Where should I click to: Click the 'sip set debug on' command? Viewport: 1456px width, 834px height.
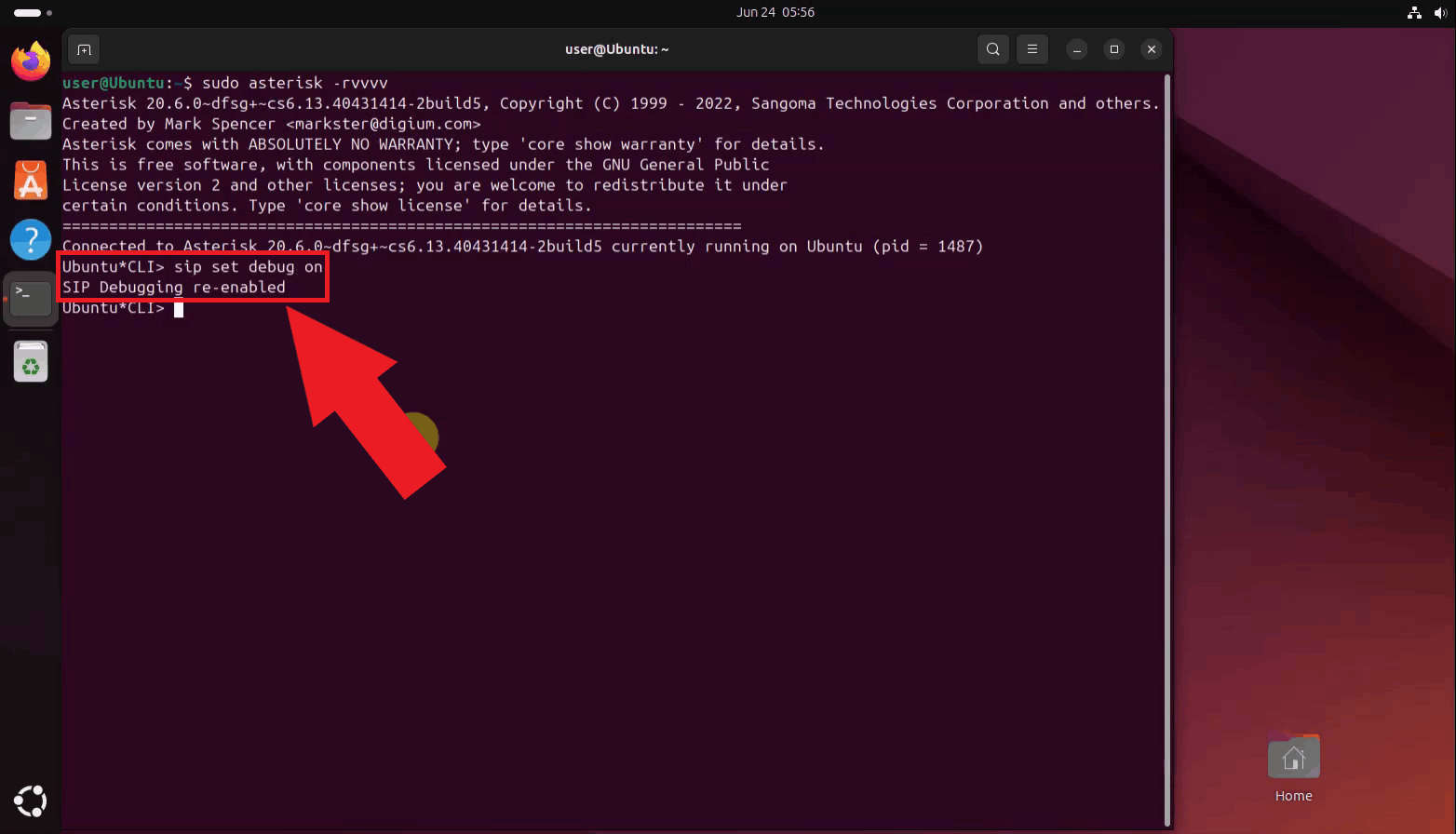coord(249,267)
